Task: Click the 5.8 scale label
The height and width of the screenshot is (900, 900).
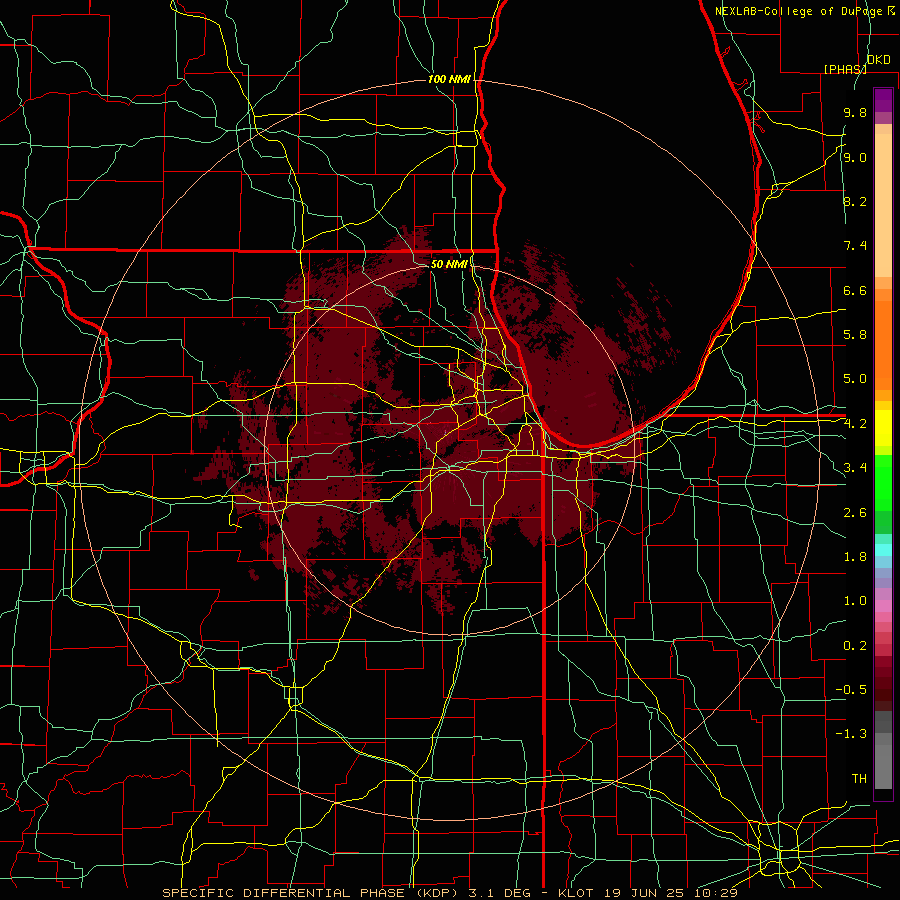Action: [x=855, y=335]
